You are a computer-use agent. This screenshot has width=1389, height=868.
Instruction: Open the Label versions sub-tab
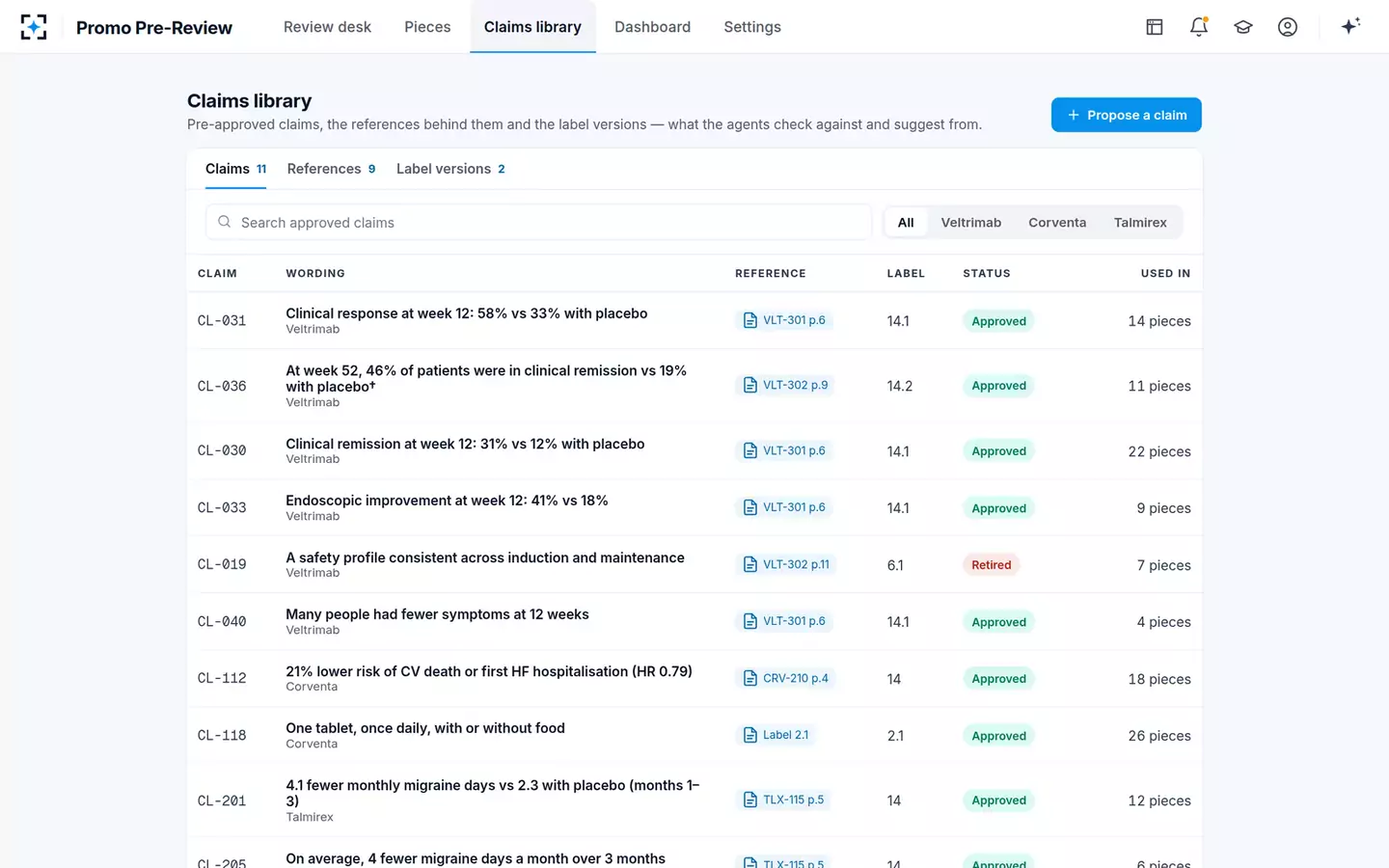[x=450, y=169]
